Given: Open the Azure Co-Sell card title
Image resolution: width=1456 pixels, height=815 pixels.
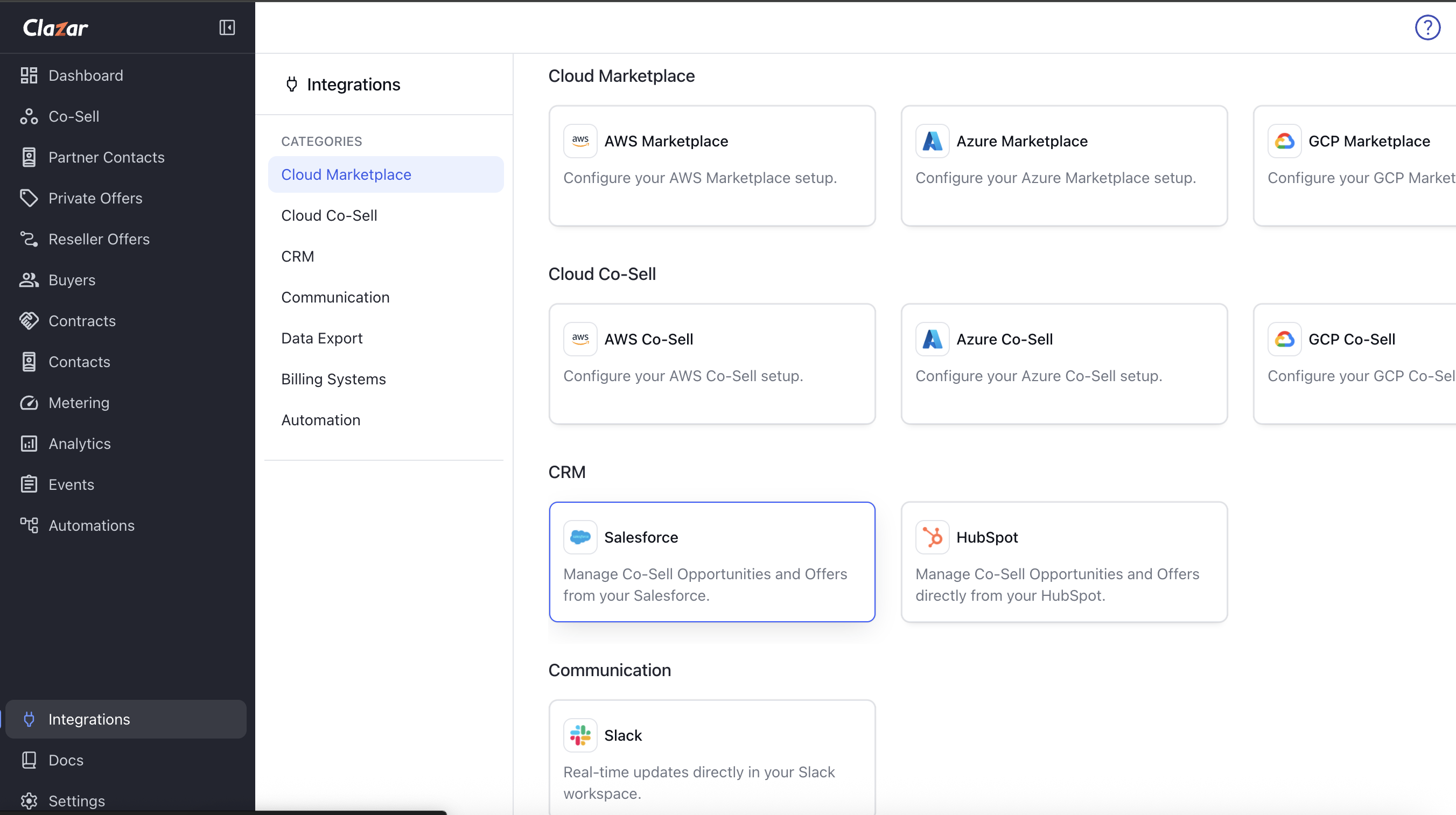Looking at the screenshot, I should [x=1004, y=339].
